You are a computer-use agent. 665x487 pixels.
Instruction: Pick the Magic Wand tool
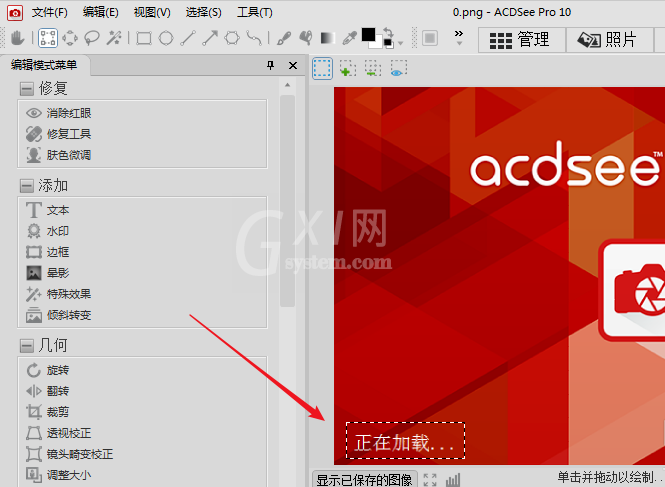(x=114, y=38)
